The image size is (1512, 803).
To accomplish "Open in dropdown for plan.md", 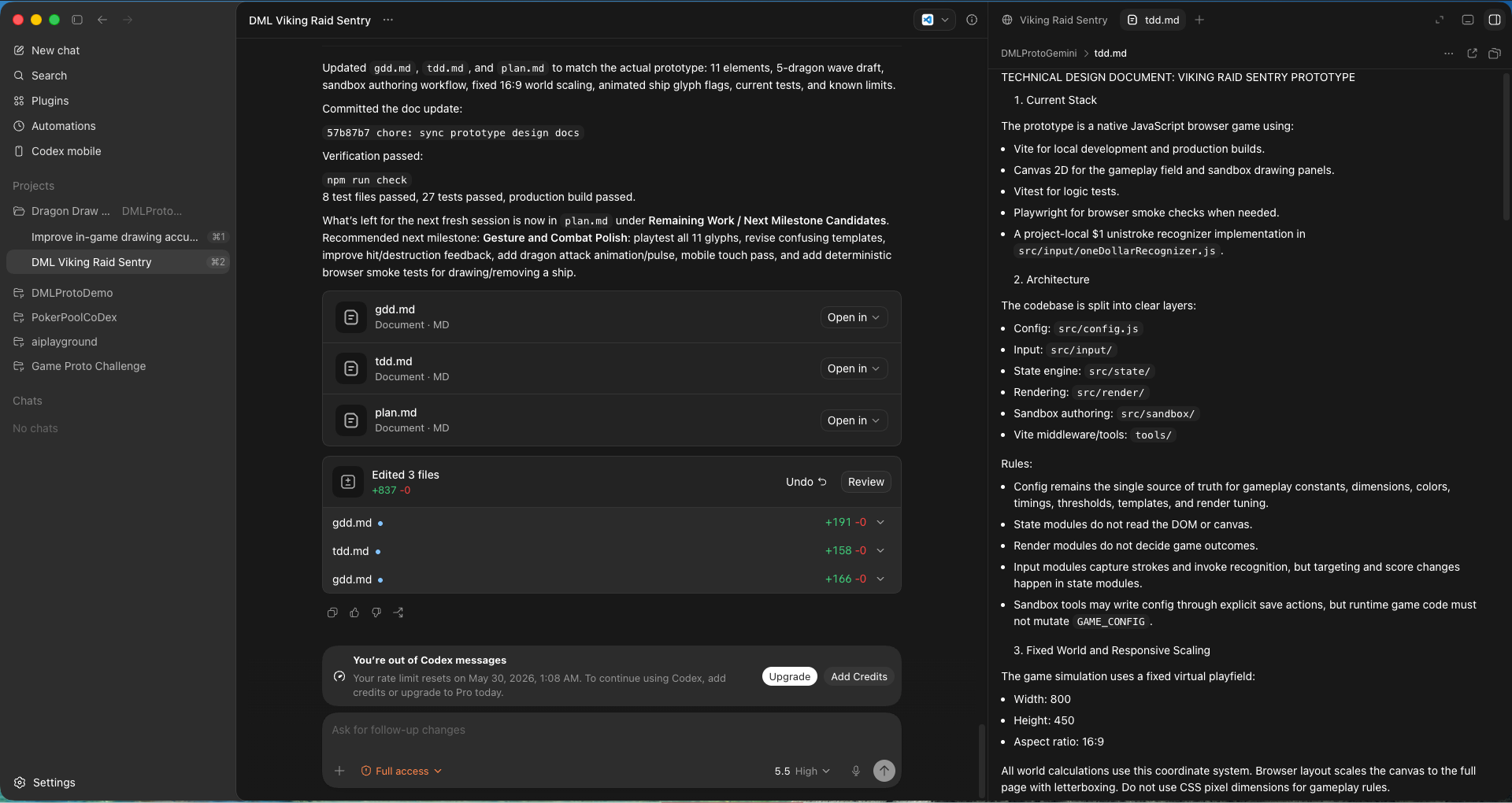I will point(854,420).
